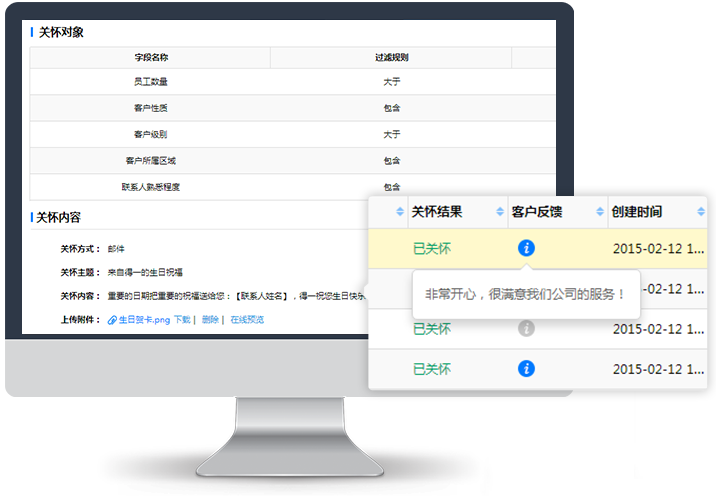Screen dimensions: 716x496
Task: Select the 客户级别 table row
Action: 150,134
